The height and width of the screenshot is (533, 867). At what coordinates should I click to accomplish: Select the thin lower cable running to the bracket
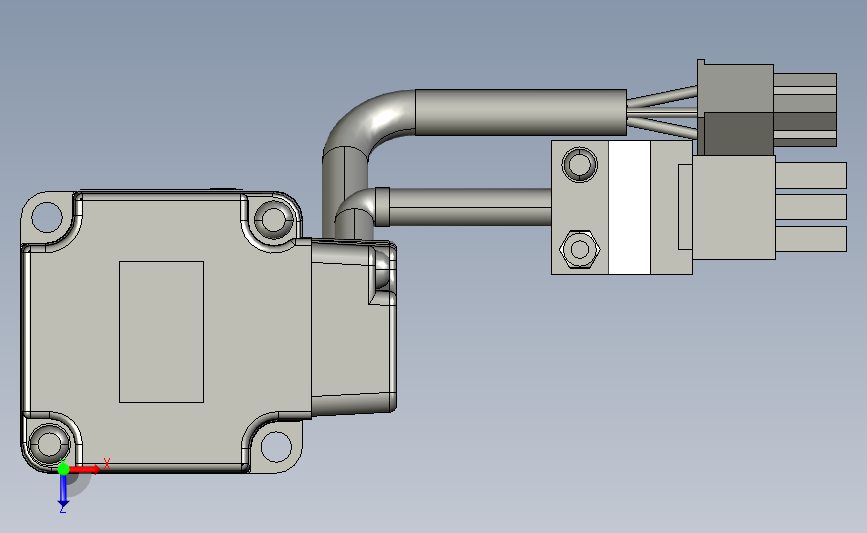469,207
